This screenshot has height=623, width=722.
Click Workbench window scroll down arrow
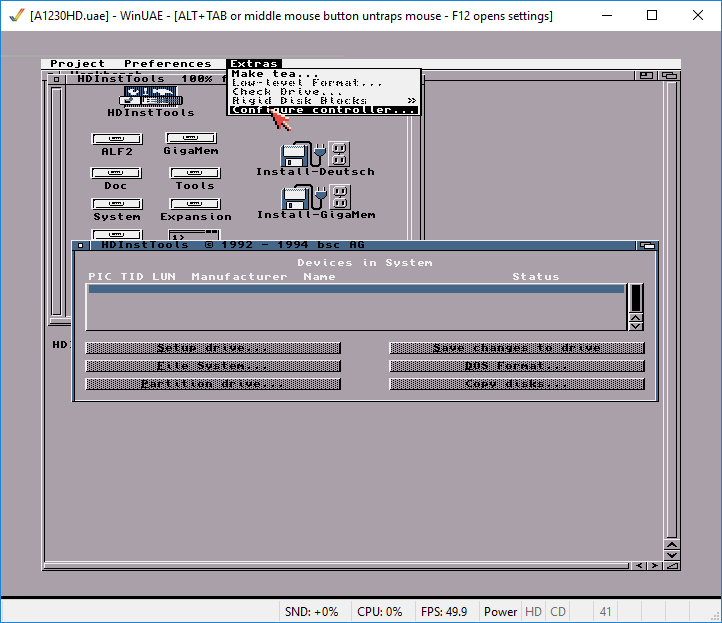pyautogui.click(x=672, y=555)
